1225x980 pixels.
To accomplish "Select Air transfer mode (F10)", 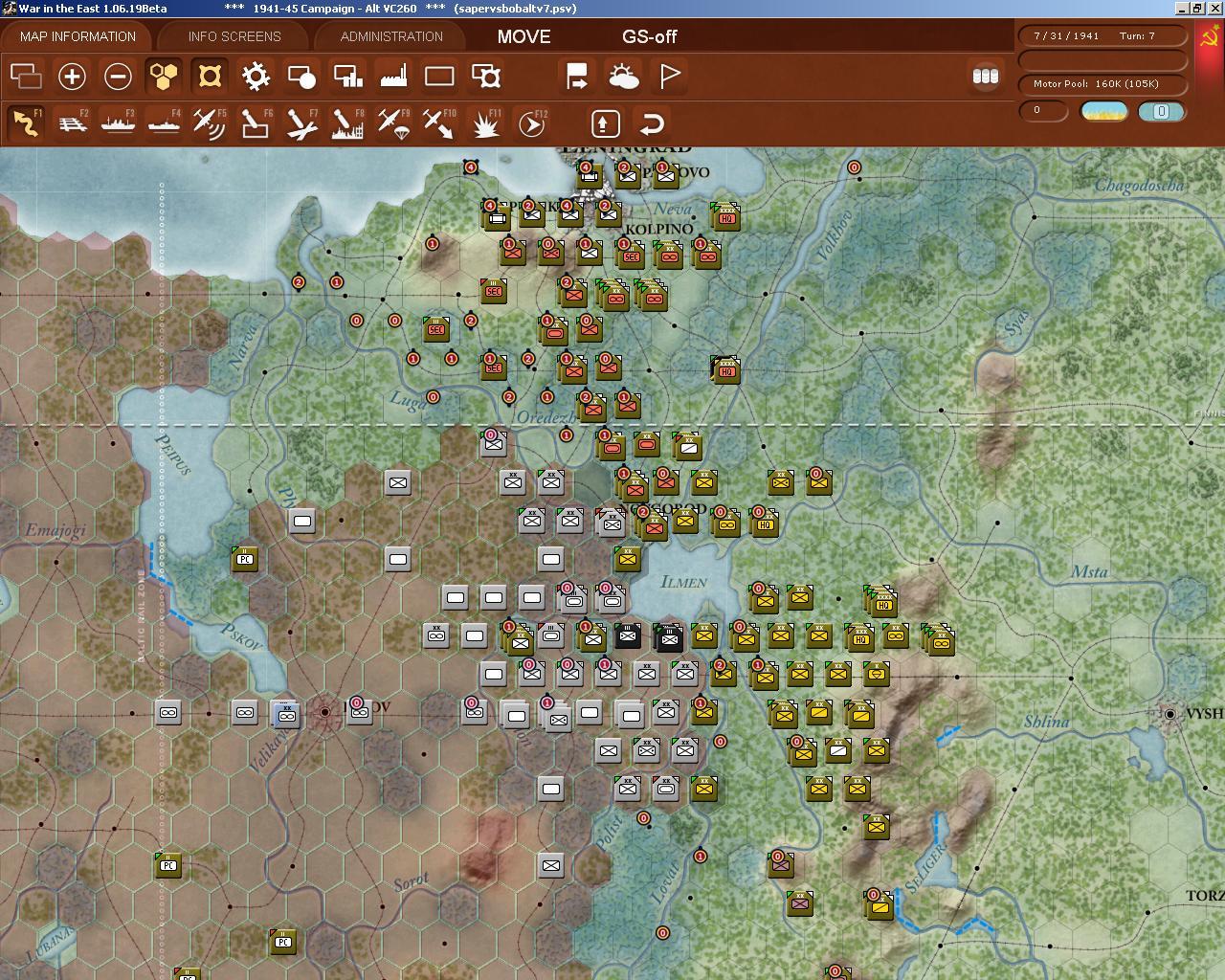I will 439,123.
